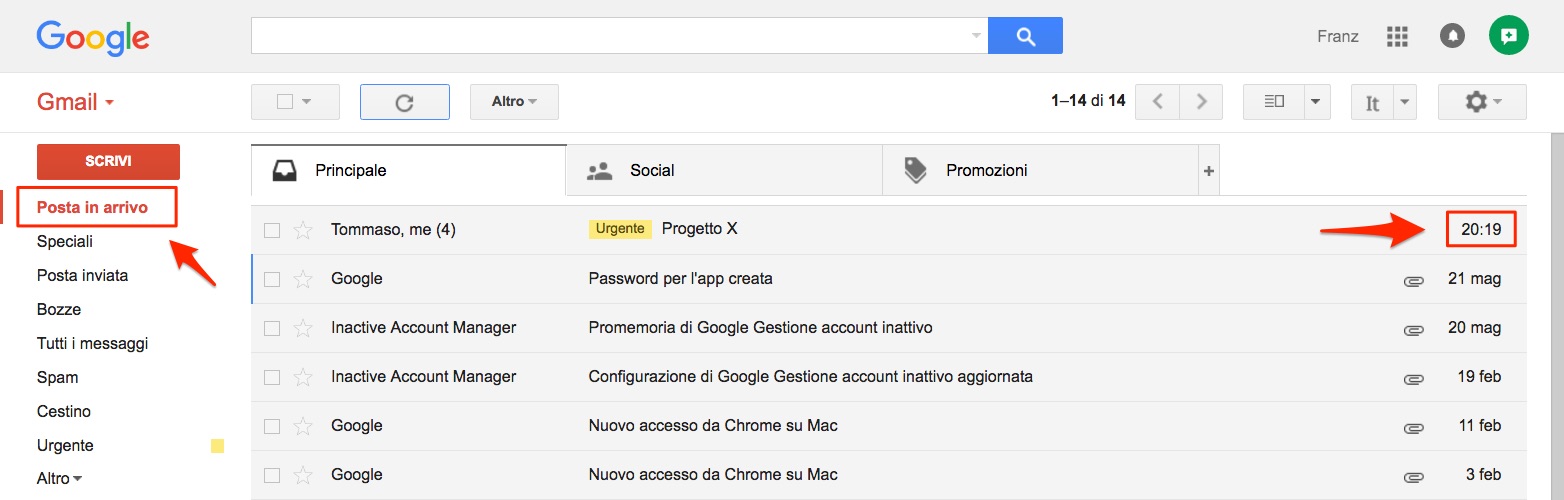The width and height of the screenshot is (1564, 500).
Task: Open Posta in arrivo folder
Action: coord(92,208)
